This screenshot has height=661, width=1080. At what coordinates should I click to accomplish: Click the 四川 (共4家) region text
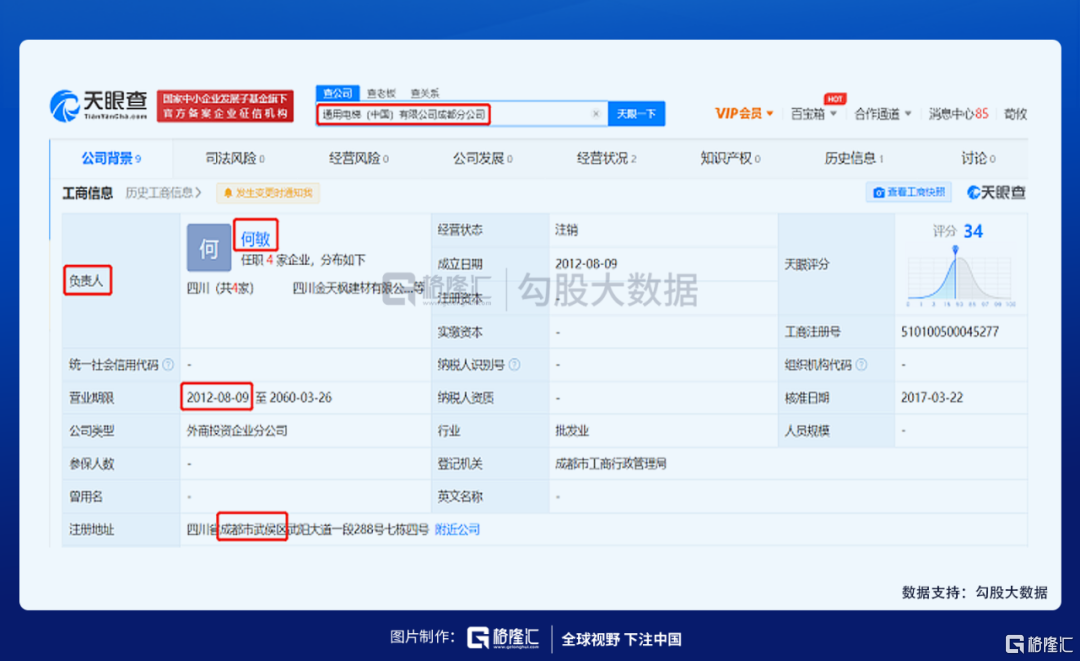[220, 288]
